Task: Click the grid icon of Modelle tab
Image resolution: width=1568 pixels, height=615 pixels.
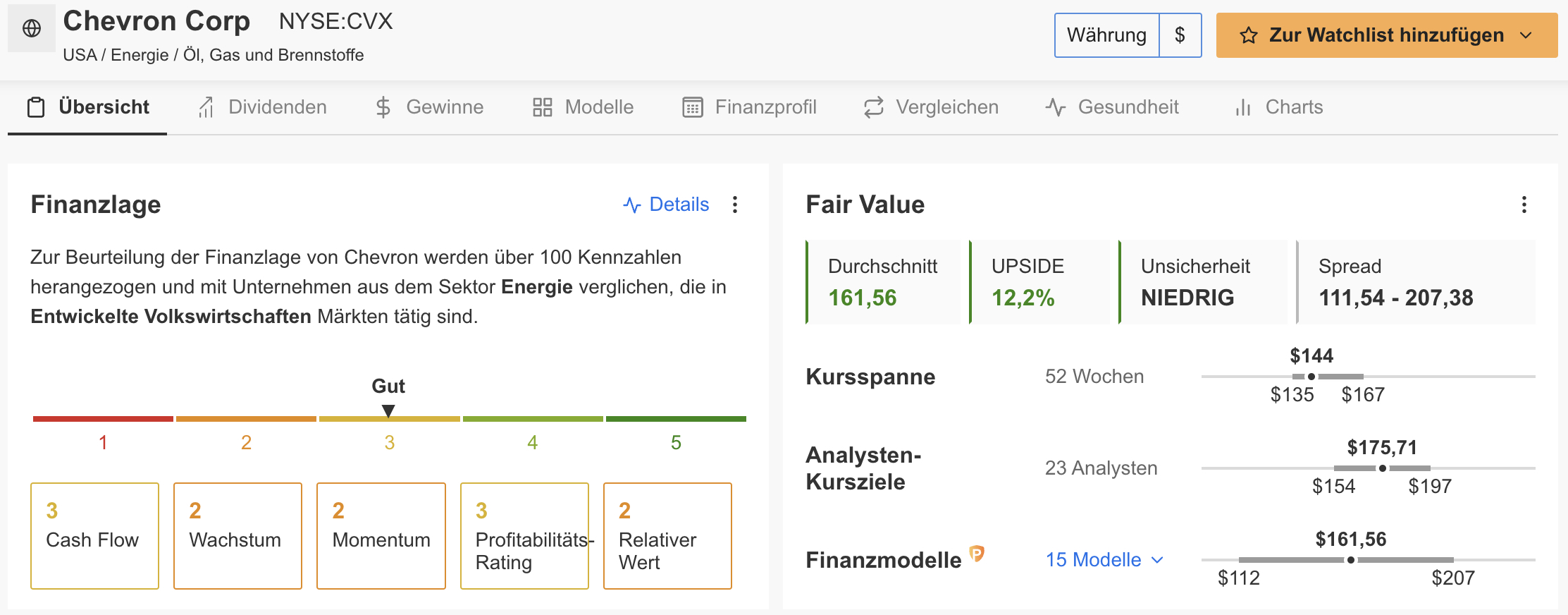Action: pyautogui.click(x=543, y=107)
